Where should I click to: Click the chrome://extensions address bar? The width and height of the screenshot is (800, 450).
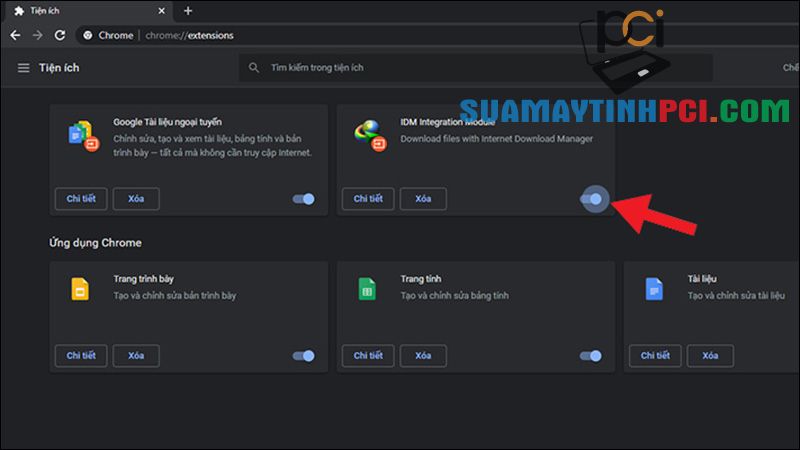click(300, 35)
